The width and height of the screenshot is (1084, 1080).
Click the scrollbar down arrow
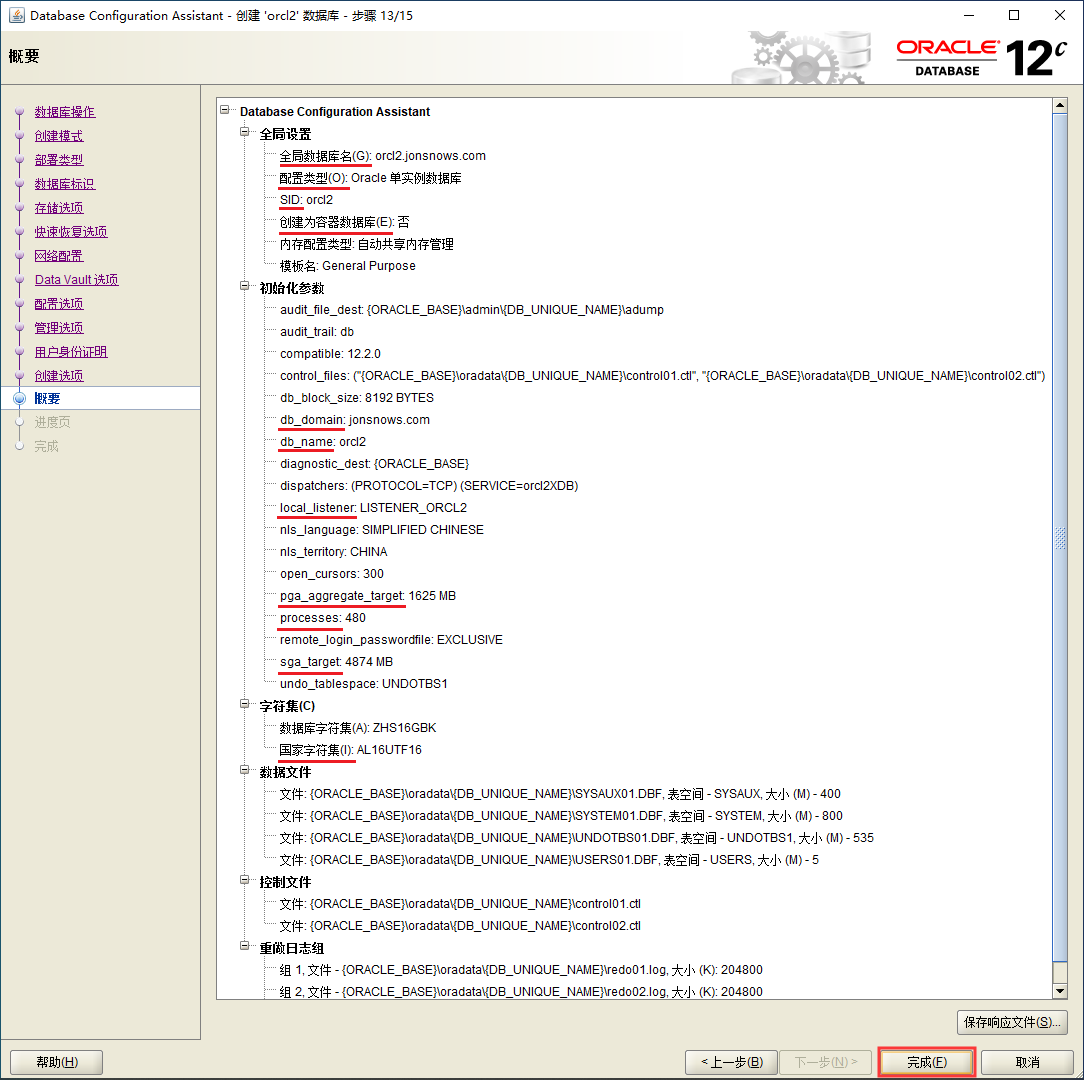pos(1060,990)
